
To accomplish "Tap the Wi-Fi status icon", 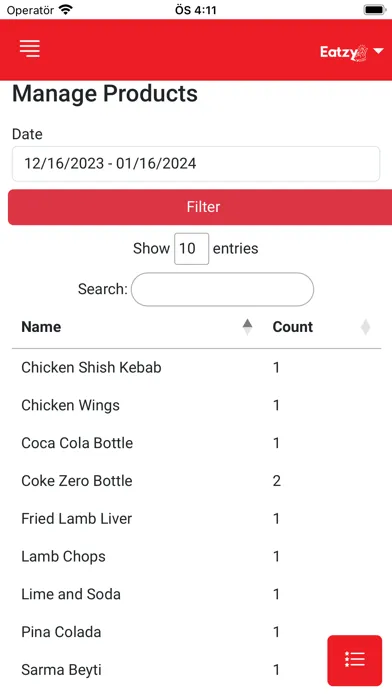I will pos(66,9).
